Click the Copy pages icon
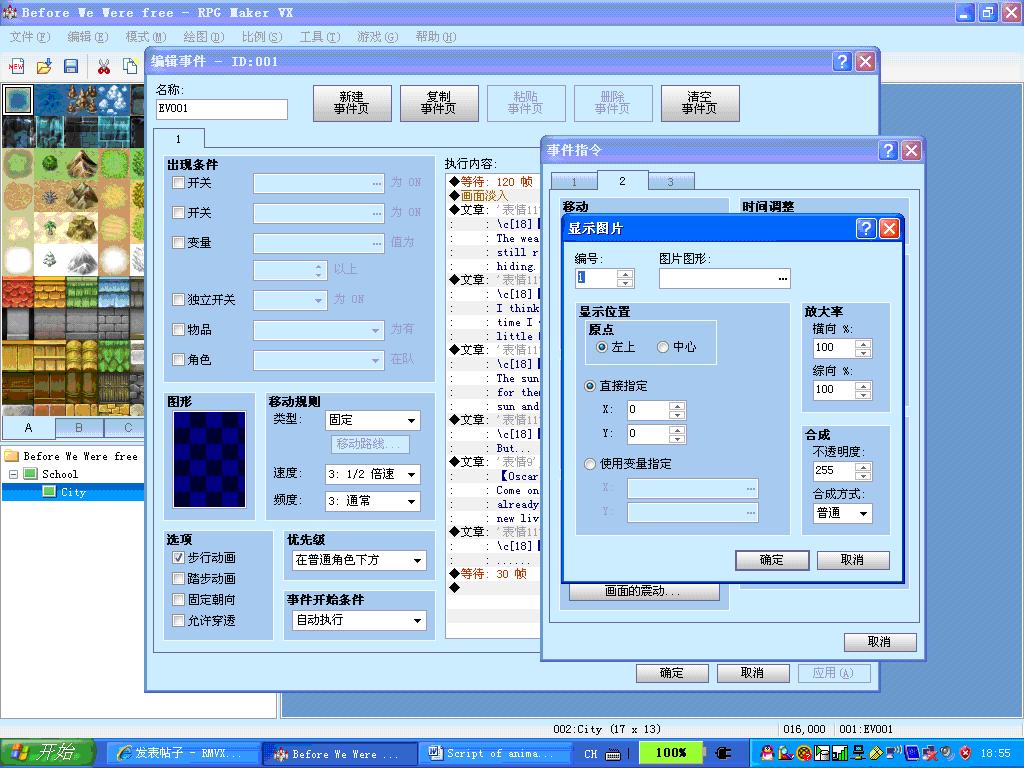The height and width of the screenshot is (768, 1024). (130, 66)
